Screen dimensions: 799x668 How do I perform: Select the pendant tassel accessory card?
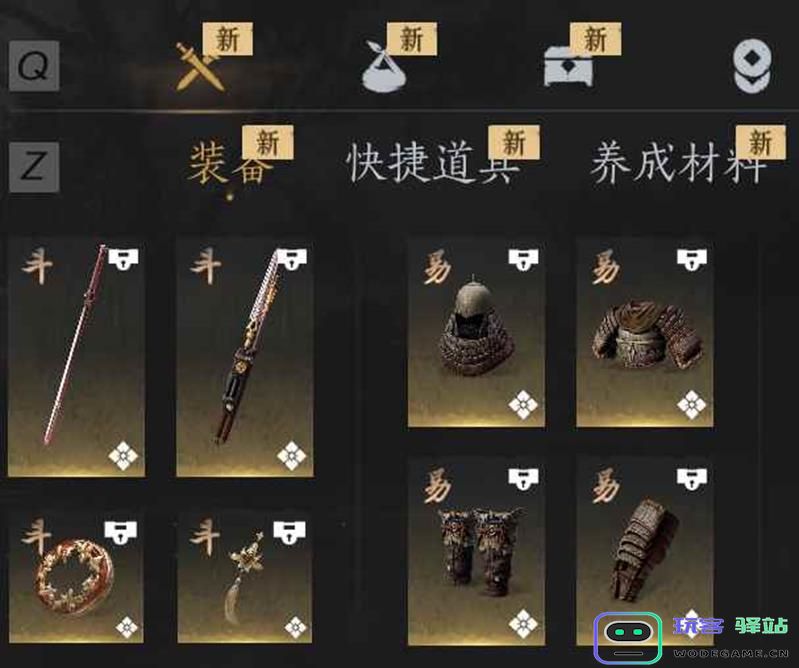click(x=245, y=578)
